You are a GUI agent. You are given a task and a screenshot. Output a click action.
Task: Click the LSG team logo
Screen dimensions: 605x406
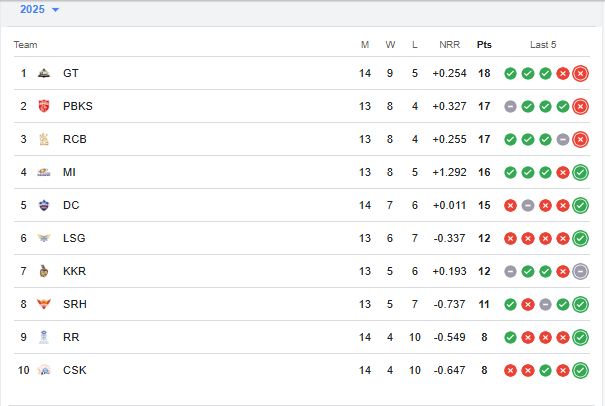(43, 238)
